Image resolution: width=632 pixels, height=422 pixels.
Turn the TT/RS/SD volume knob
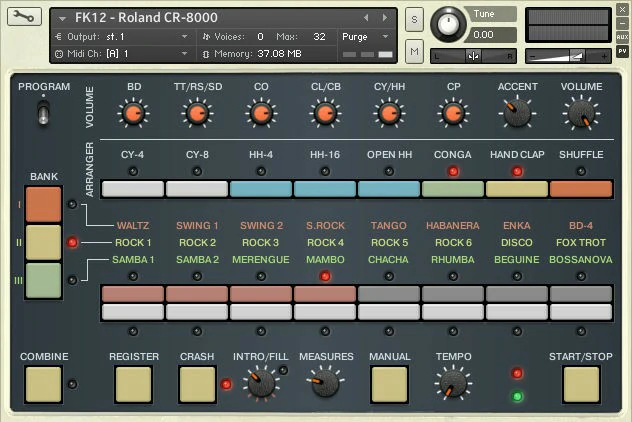[197, 114]
